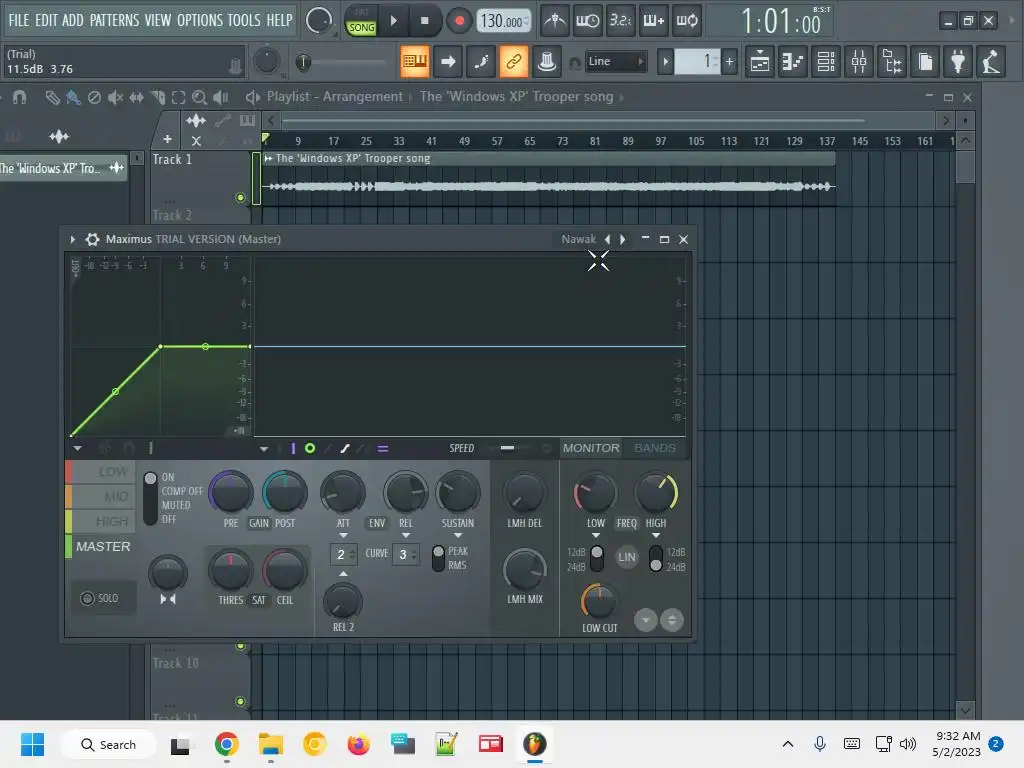
Task: Select the HIGH band
Action: point(101,521)
